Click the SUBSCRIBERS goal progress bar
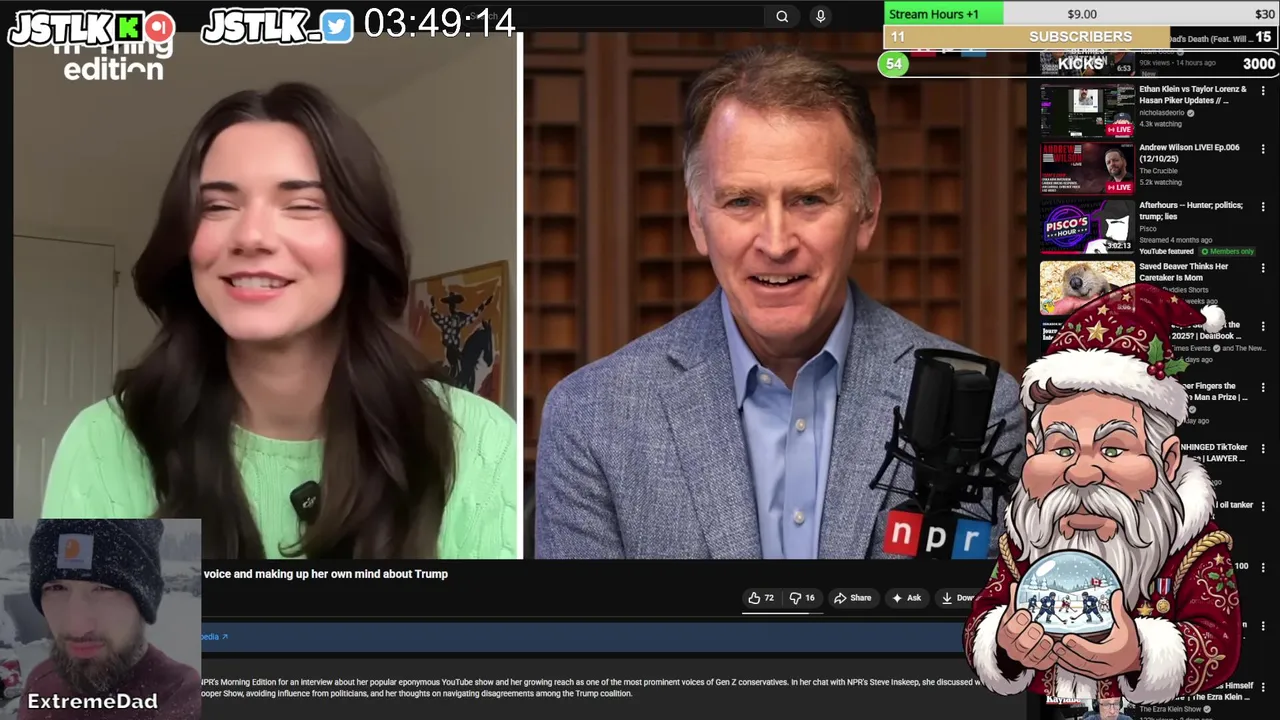The width and height of the screenshot is (1280, 720). (x=1081, y=37)
